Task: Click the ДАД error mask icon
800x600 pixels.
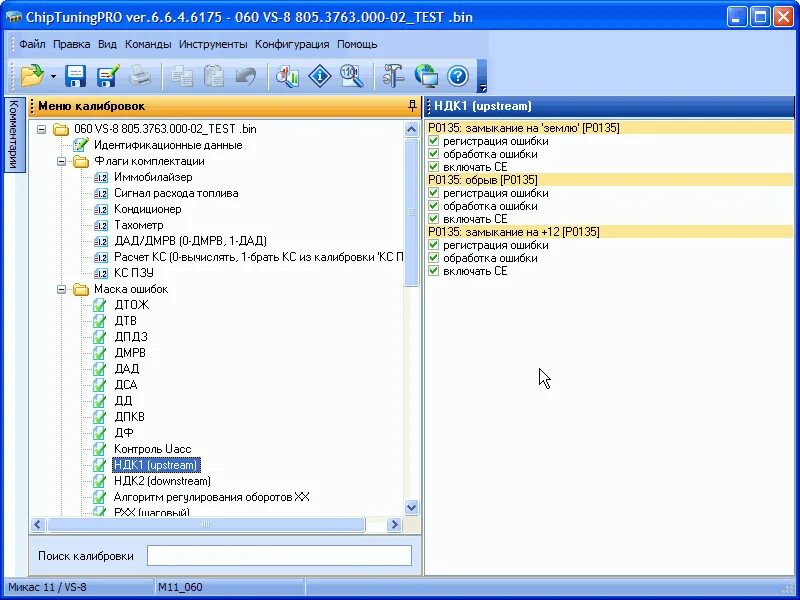Action: (x=99, y=369)
